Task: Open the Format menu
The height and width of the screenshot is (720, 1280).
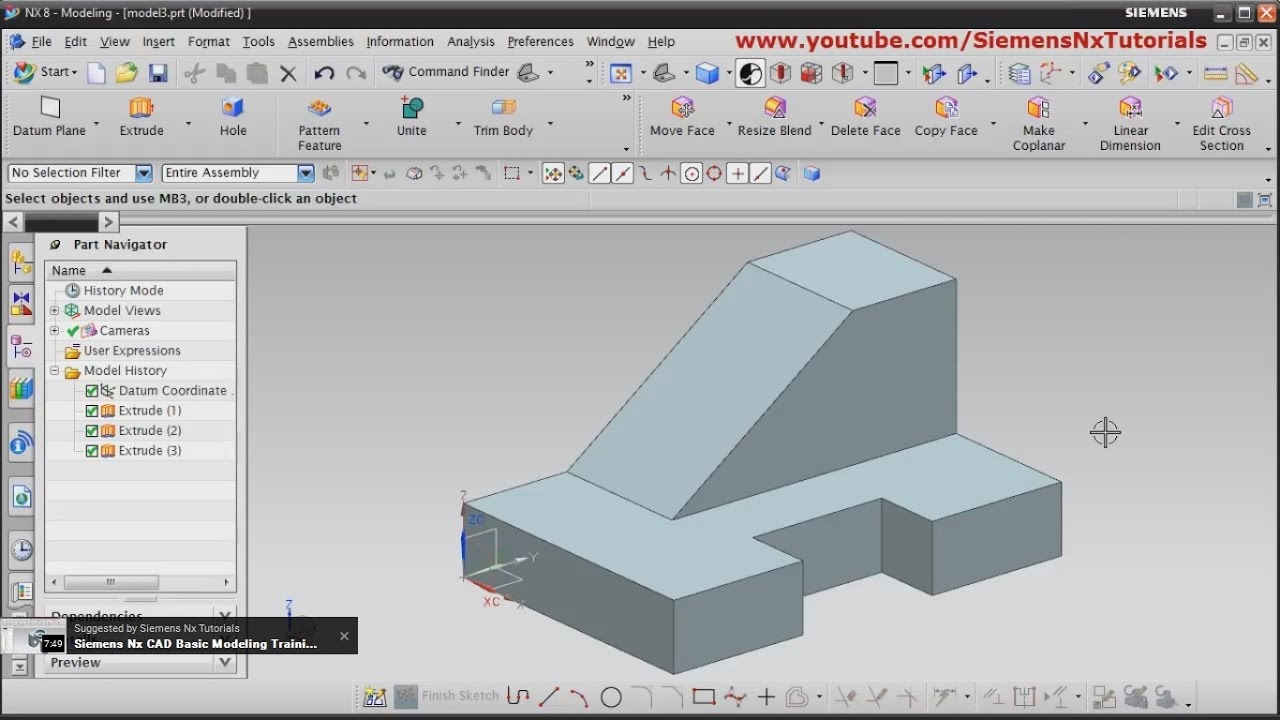Action: click(209, 42)
